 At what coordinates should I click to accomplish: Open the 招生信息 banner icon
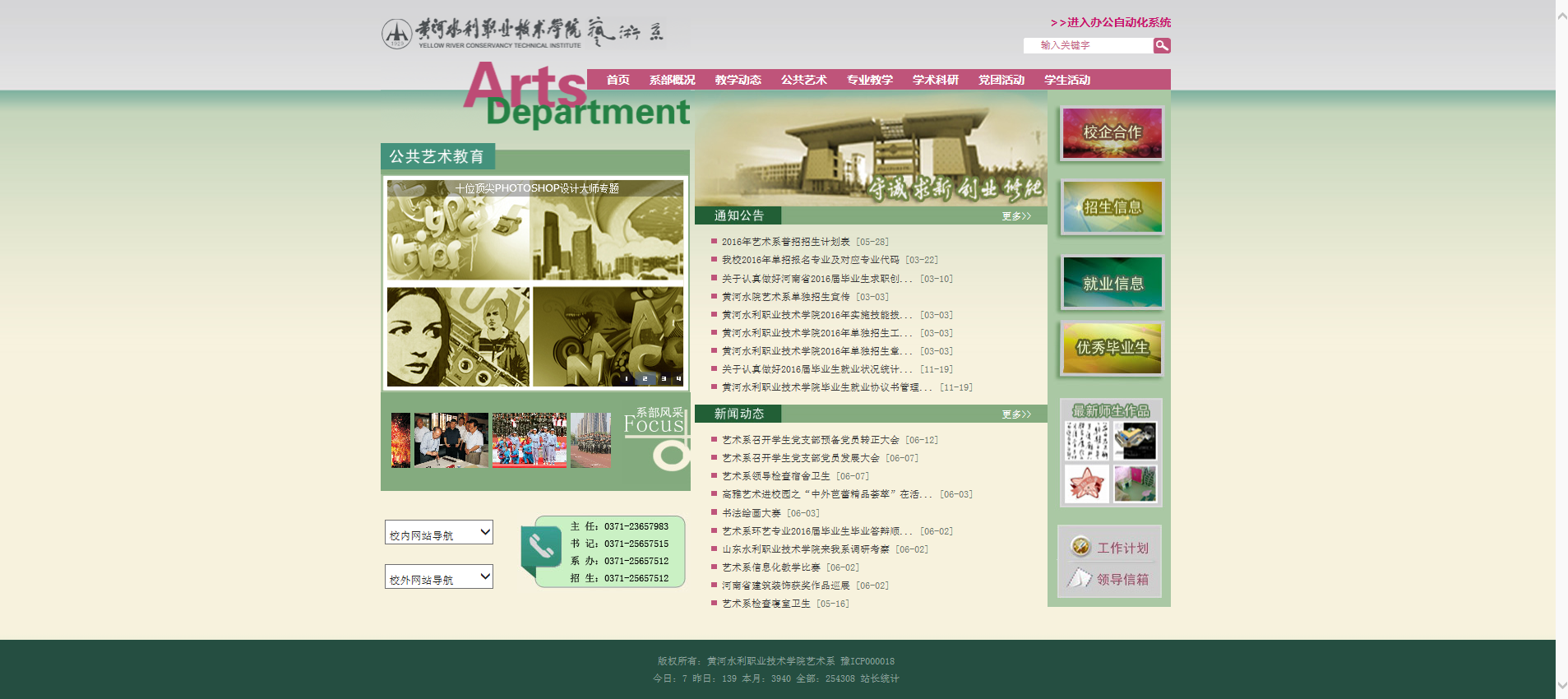tap(1112, 207)
